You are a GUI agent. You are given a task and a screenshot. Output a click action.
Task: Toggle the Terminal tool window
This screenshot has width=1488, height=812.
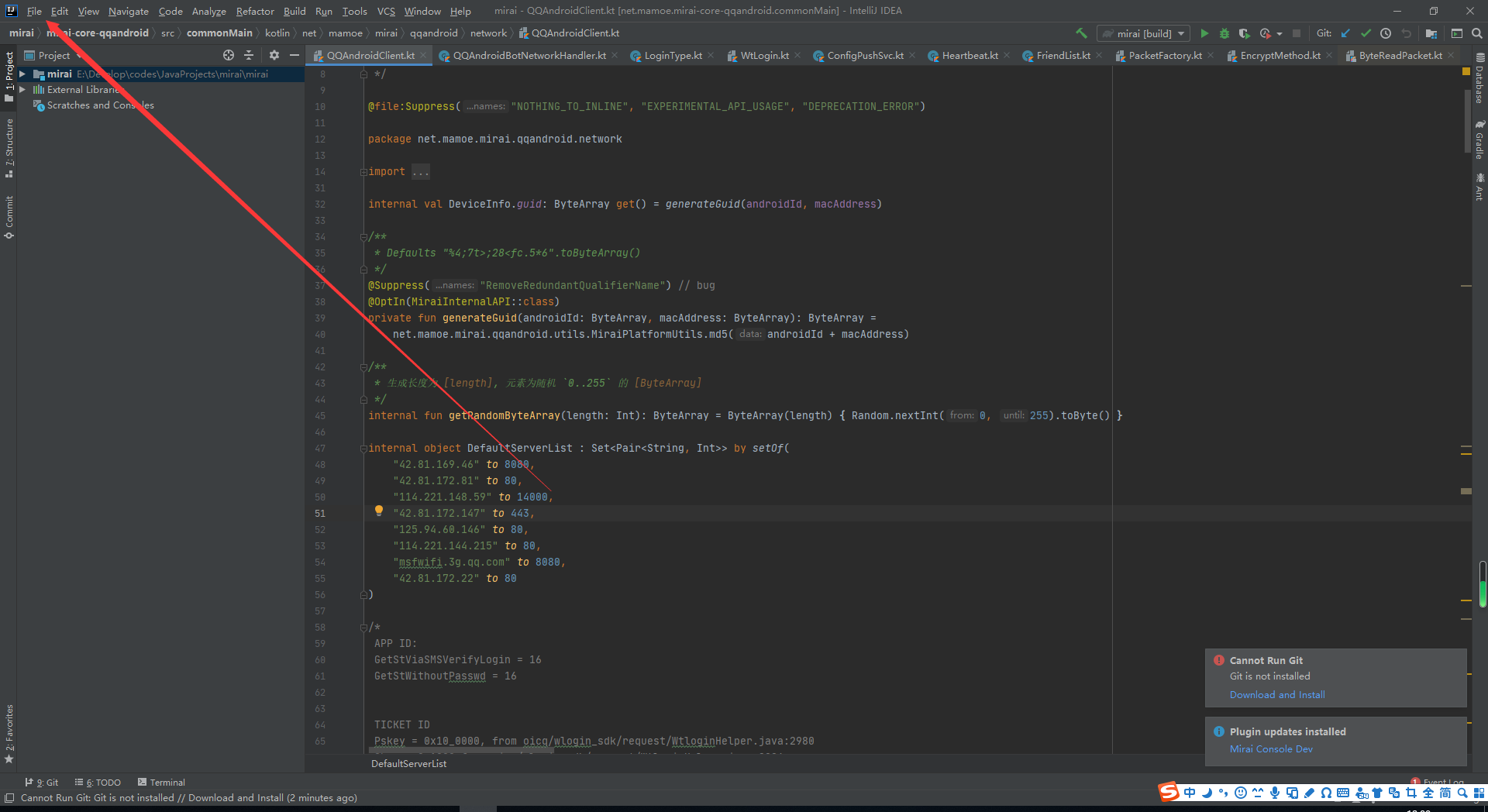(161, 783)
